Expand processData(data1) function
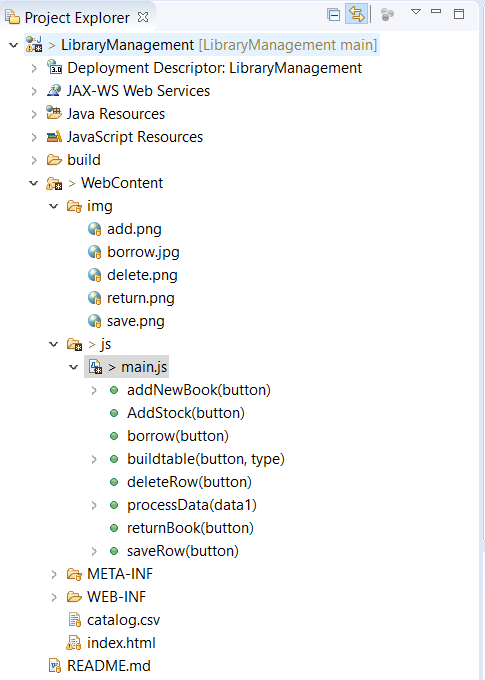Screen dimensions: 485x680 (94, 505)
